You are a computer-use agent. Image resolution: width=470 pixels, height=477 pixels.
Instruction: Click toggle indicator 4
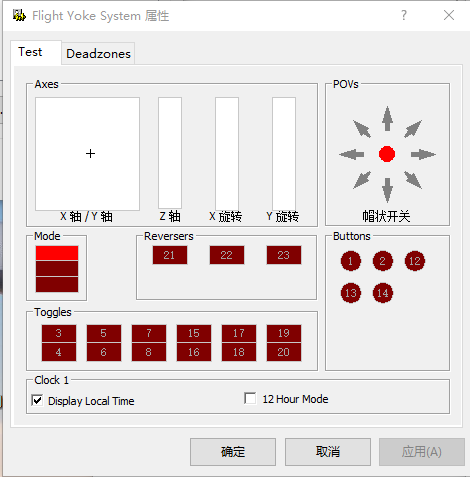[59, 352]
